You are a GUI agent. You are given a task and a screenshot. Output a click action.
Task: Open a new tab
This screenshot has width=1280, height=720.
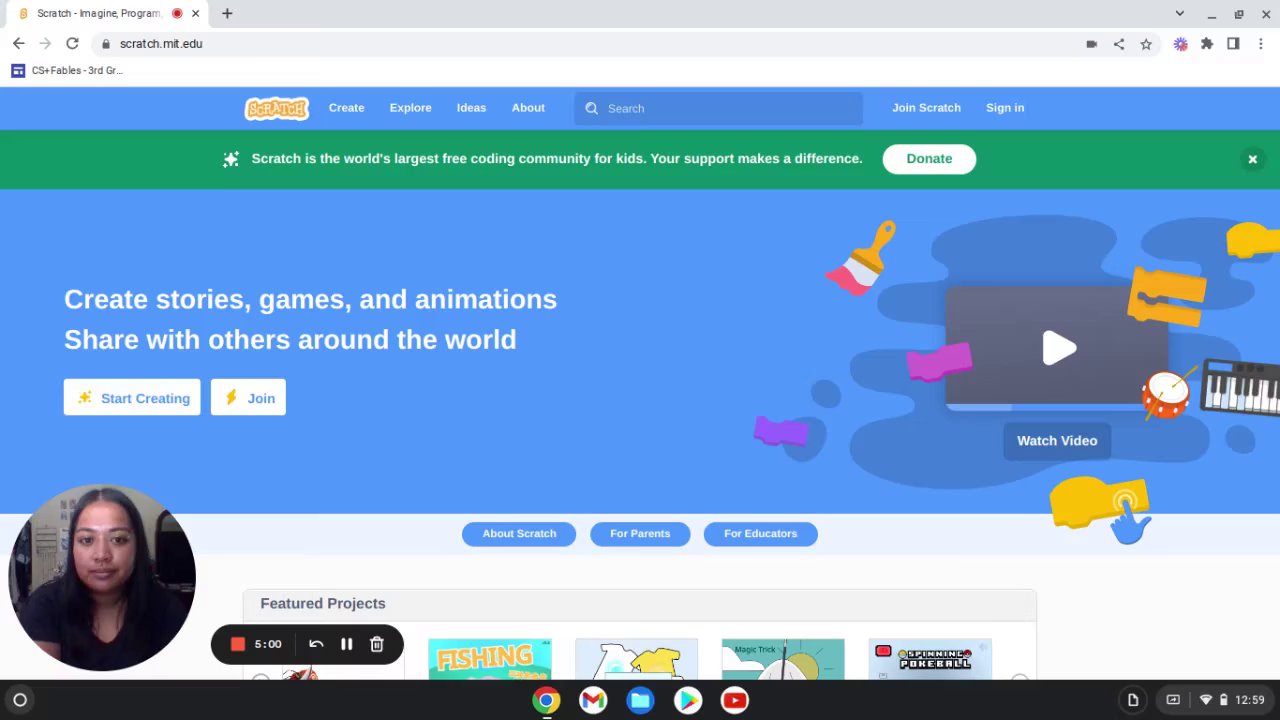pos(227,14)
